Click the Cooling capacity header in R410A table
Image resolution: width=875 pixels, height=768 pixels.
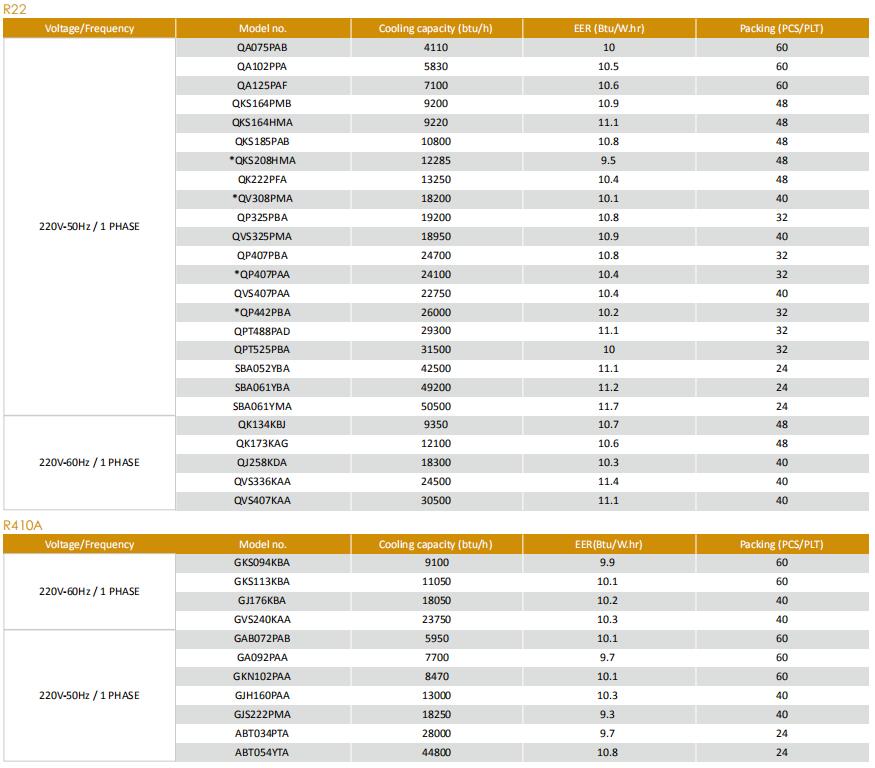tap(435, 544)
